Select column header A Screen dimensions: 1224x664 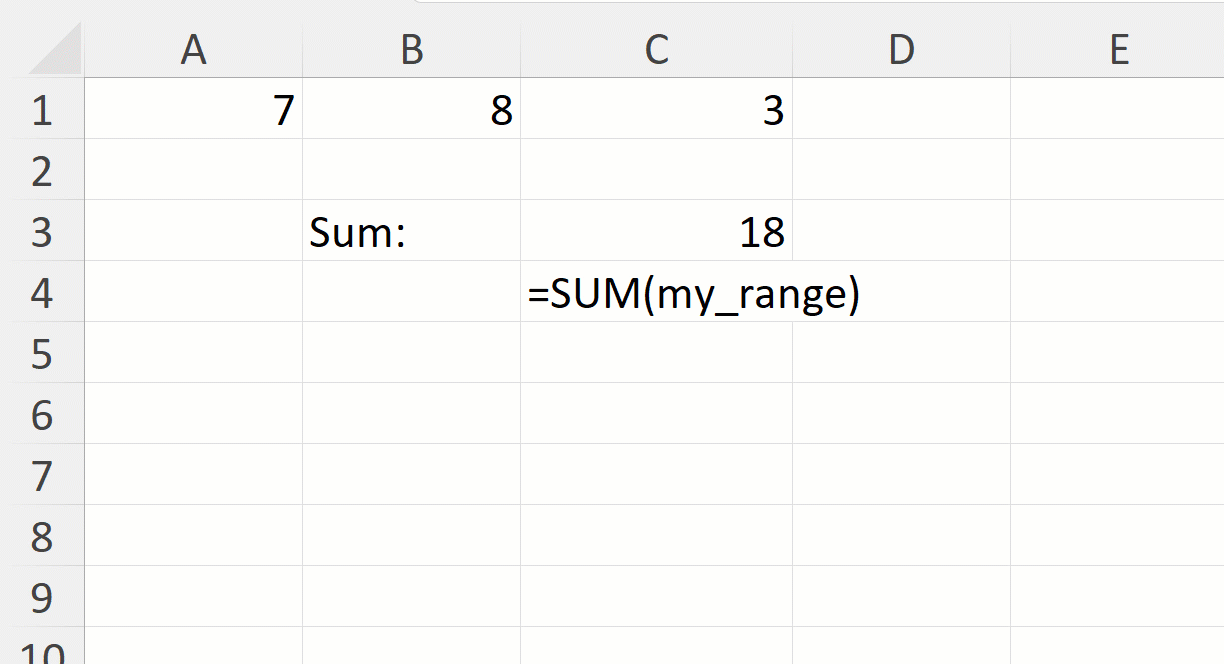(195, 48)
